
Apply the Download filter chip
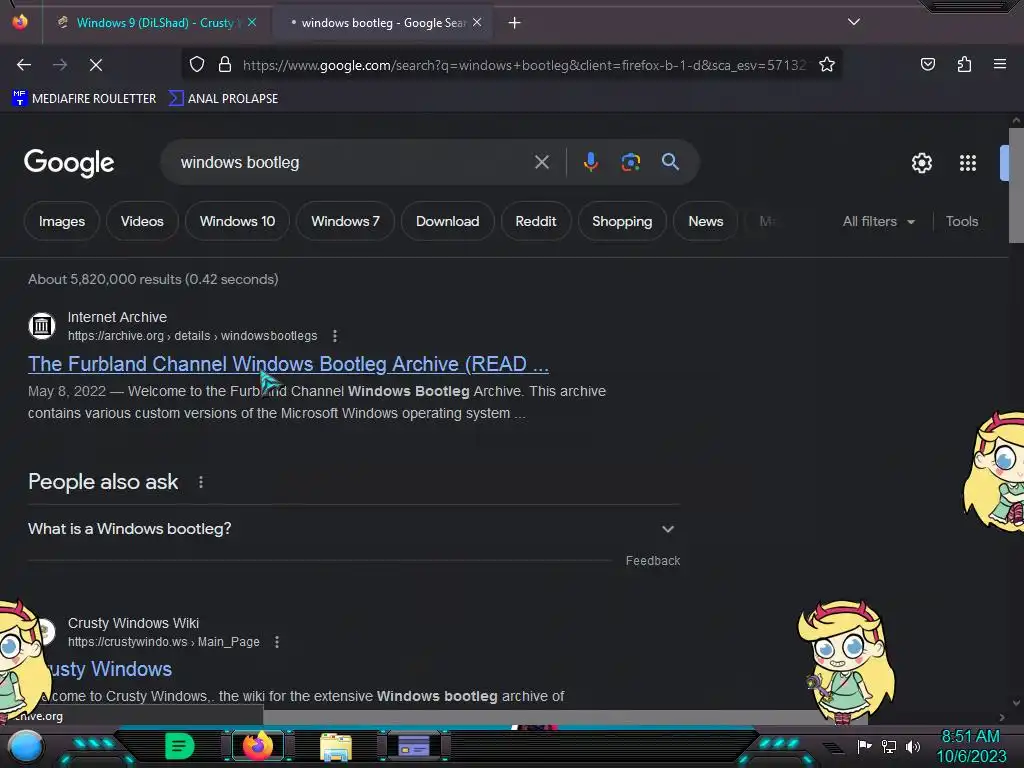click(x=447, y=221)
